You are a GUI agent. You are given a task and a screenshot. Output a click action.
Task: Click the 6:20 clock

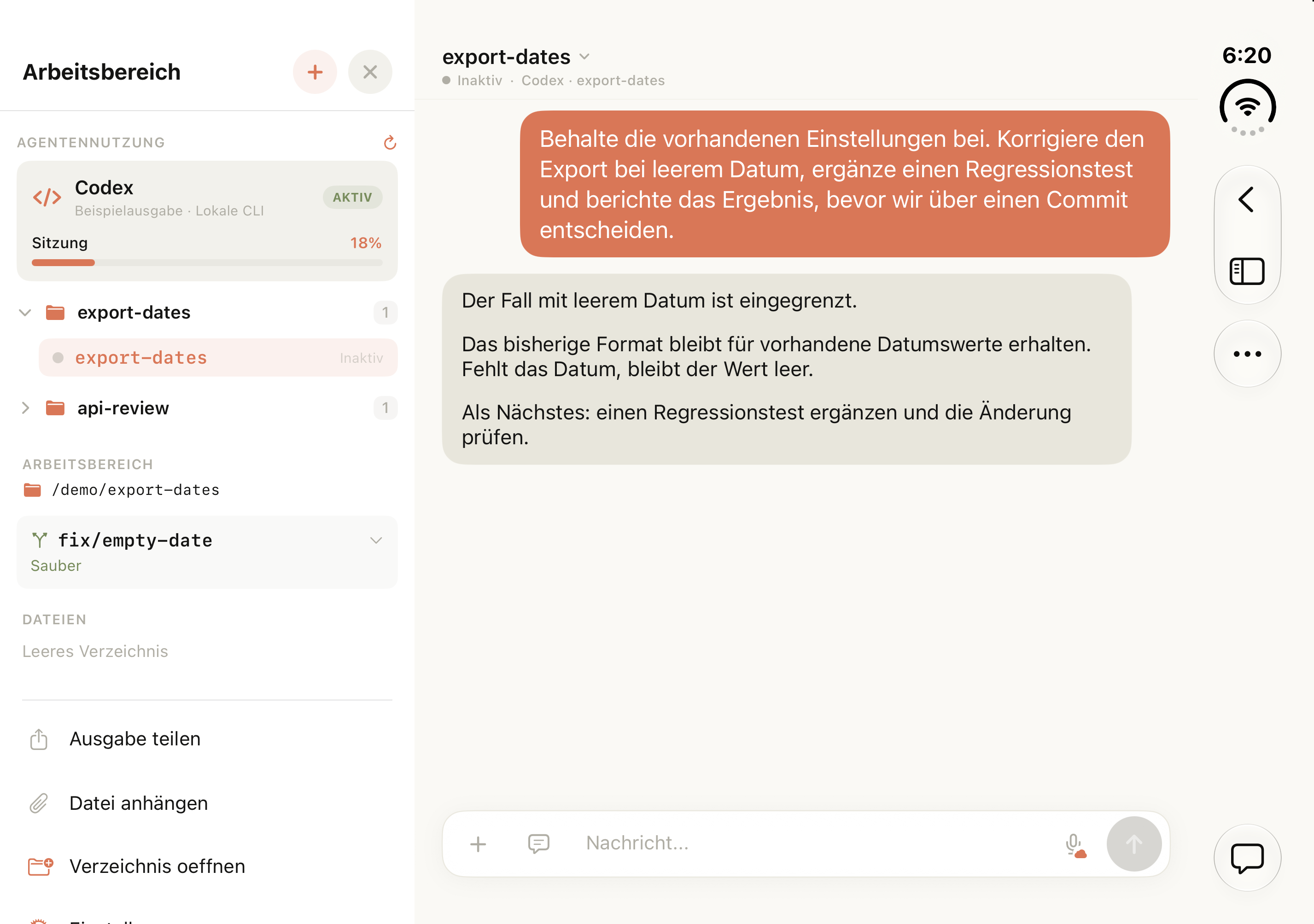tap(1247, 56)
